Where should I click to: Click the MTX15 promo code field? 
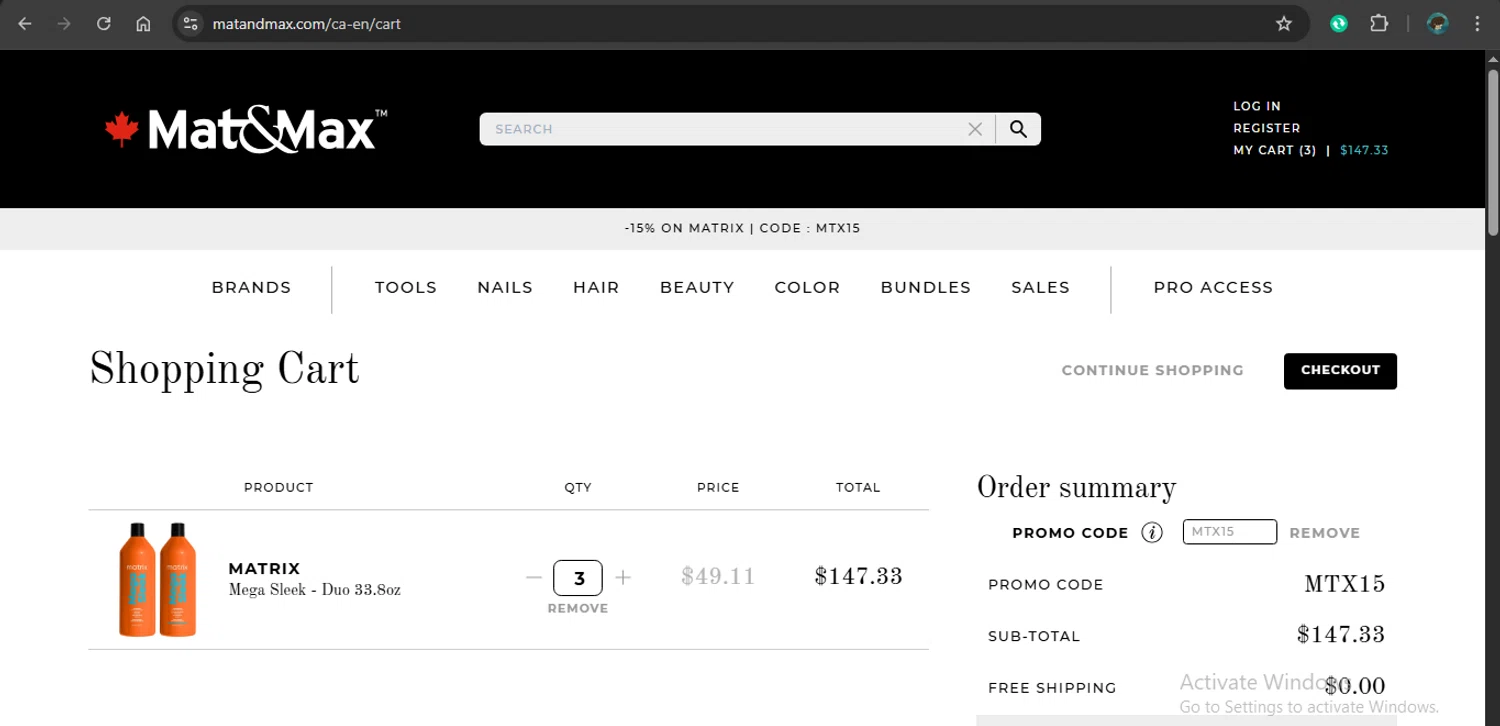click(1229, 532)
